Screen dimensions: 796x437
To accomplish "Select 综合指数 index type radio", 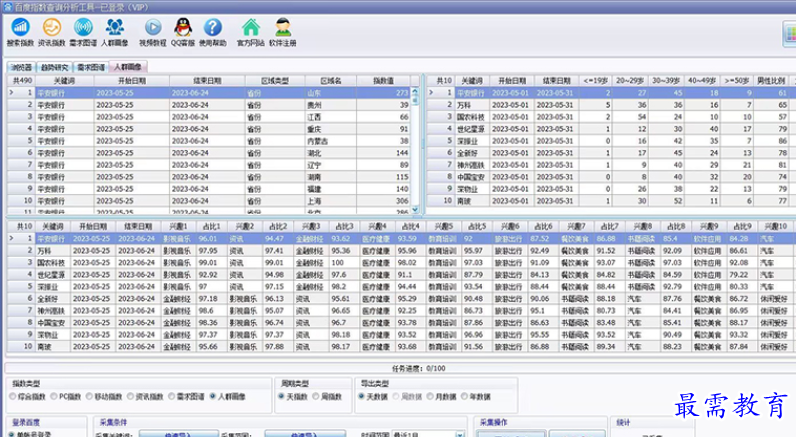I will [27, 396].
